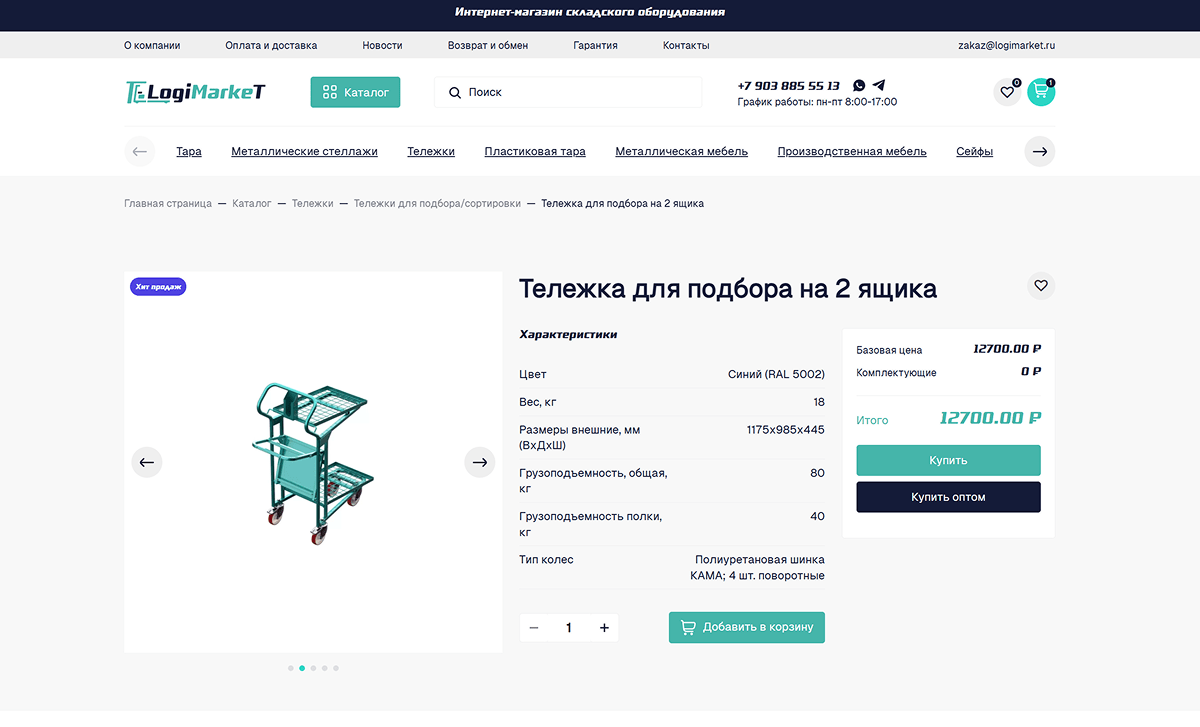Open the Telegram contact icon
The height and width of the screenshot is (727, 1200).
[x=879, y=86]
